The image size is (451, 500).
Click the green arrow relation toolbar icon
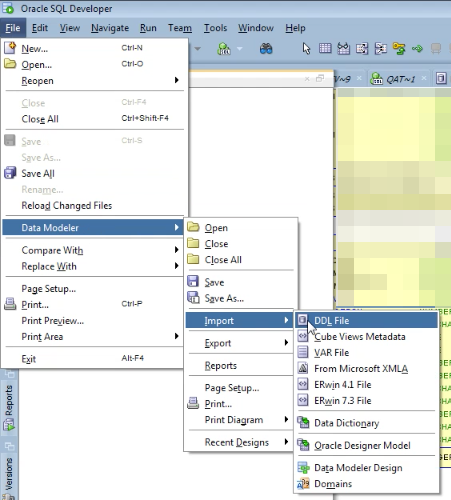click(x=417, y=49)
